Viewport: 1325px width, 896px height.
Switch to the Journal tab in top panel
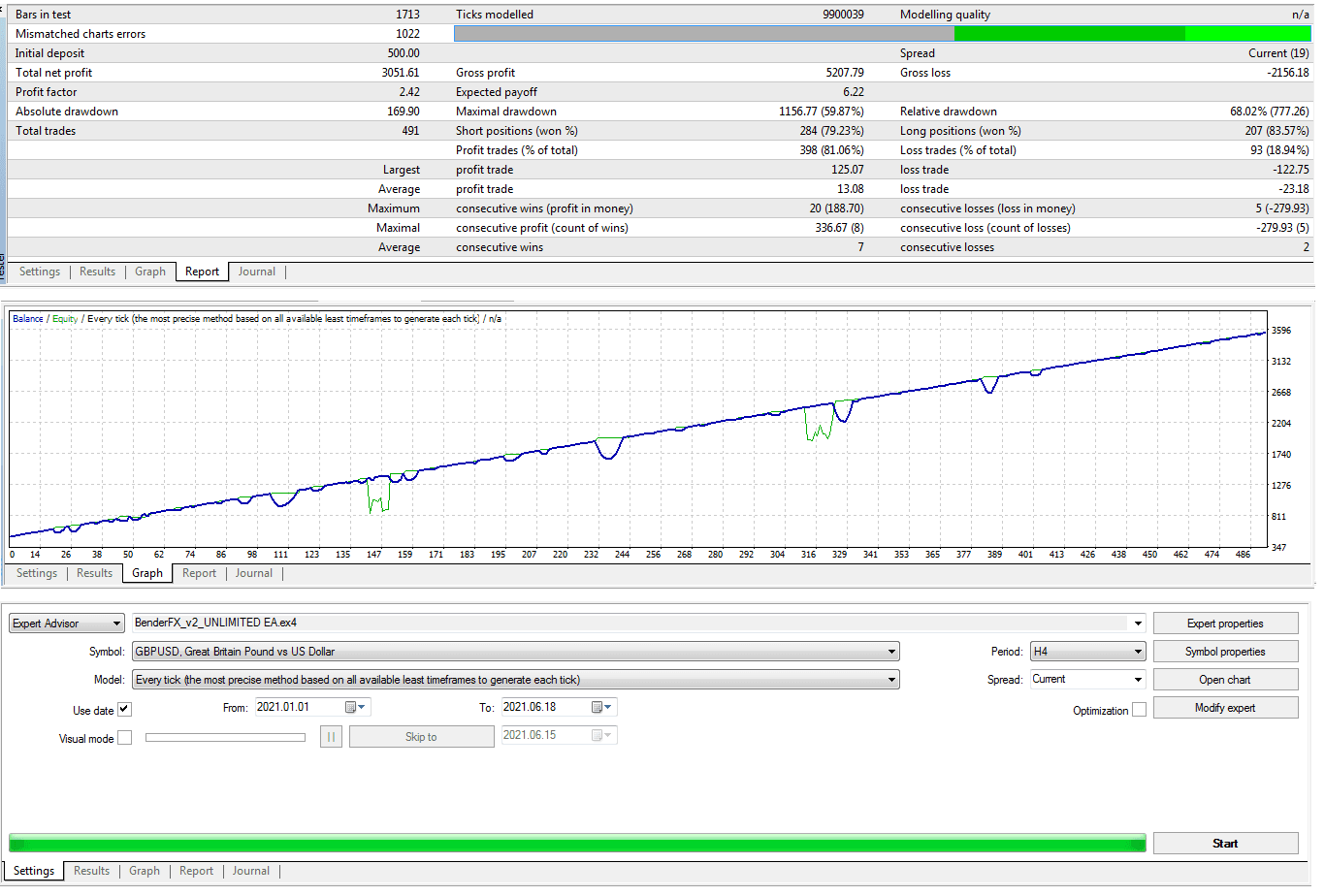257,272
